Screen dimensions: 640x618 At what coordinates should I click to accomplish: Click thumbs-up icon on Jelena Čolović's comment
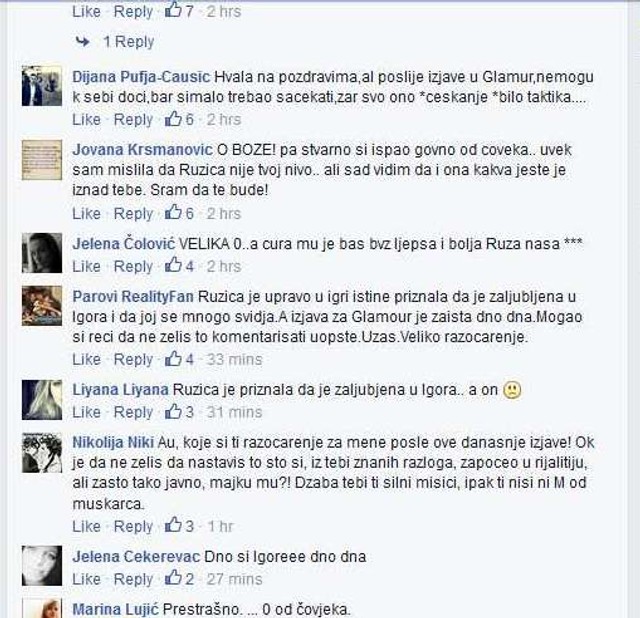pos(173,265)
